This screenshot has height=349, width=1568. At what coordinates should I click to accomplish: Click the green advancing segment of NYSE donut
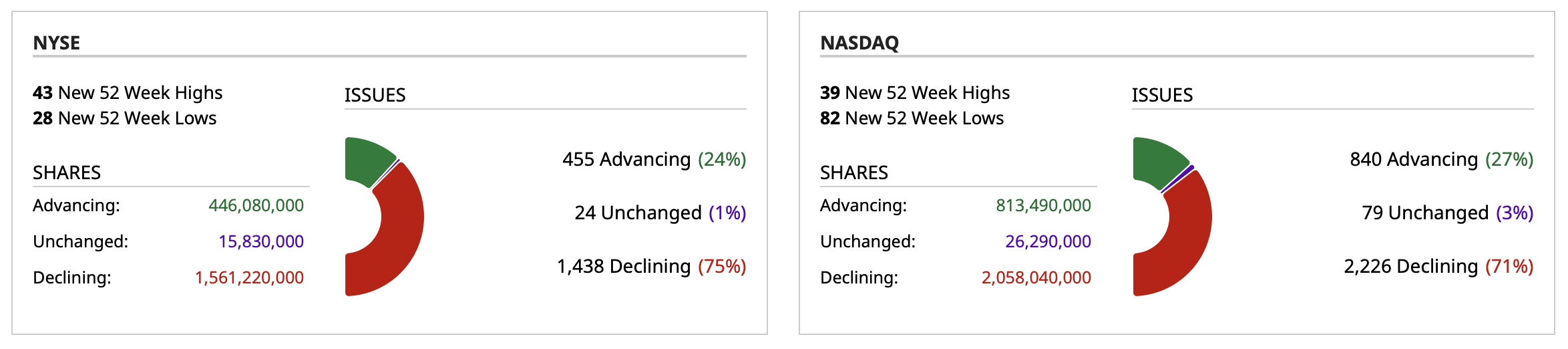(366, 160)
